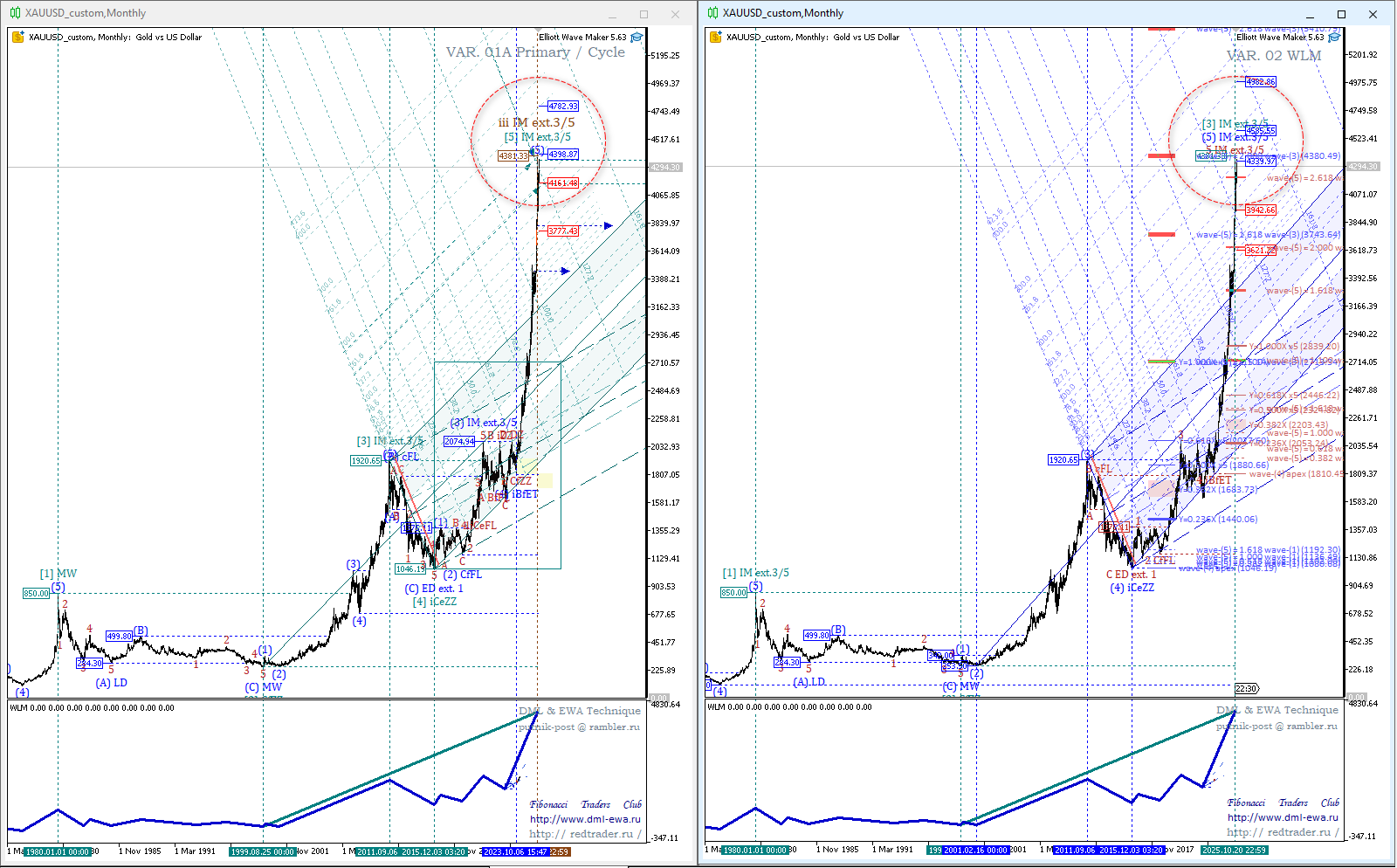
Task: Select the 2025.10.20 date marker on right time axis
Action: [x=1235, y=850]
